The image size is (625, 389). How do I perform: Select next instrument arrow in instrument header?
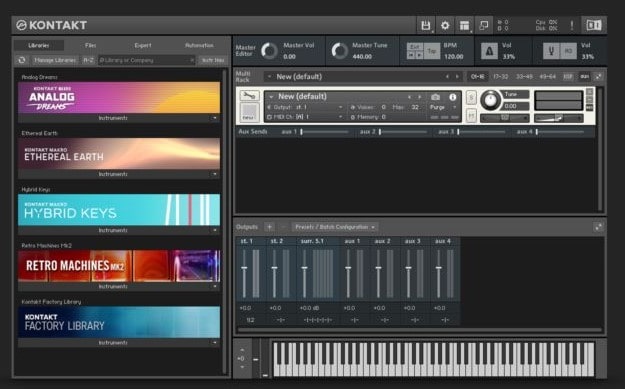[419, 97]
